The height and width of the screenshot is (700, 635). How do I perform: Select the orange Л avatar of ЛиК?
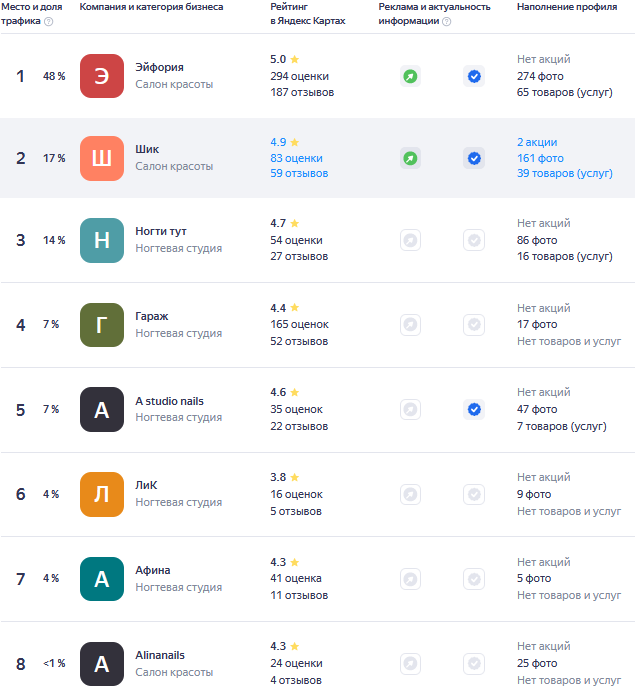click(102, 494)
